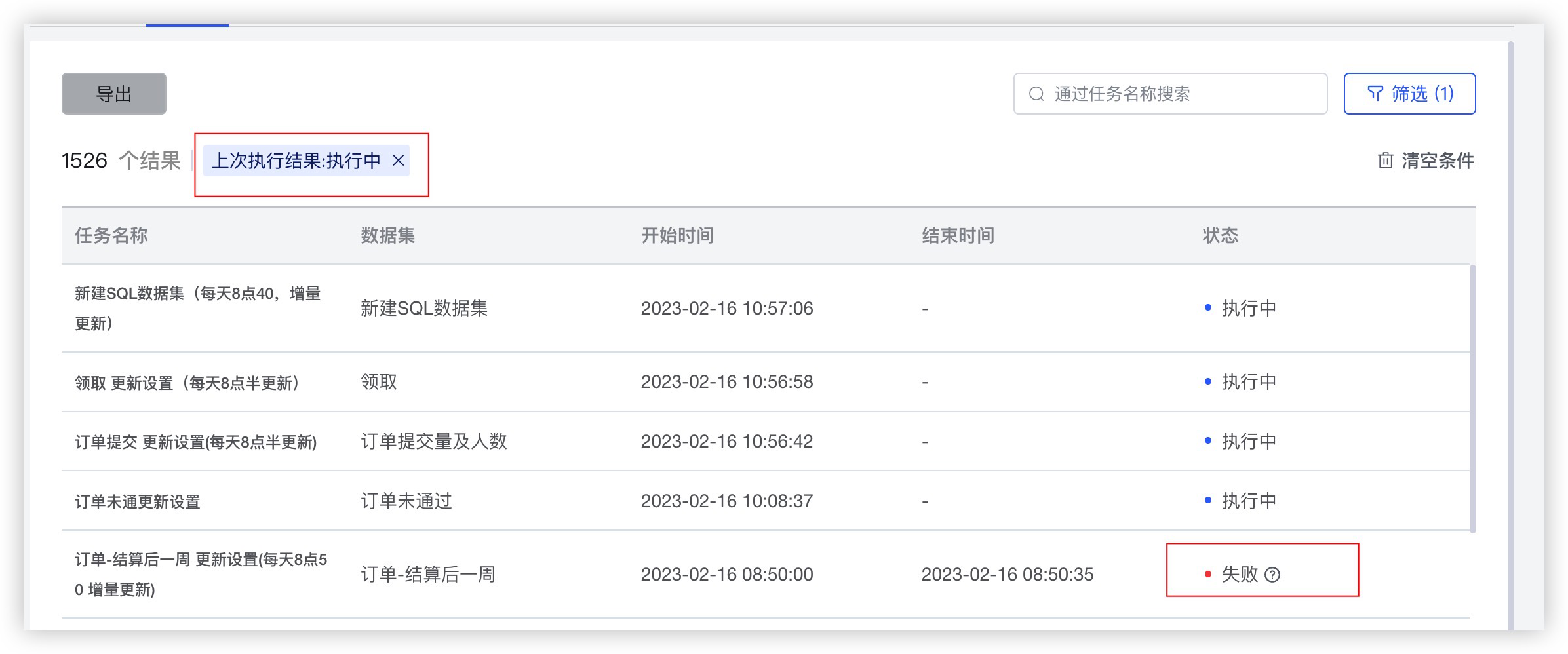Click dataset cell 领取
Image resolution: width=1568 pixels, height=654 pixels.
point(379,382)
